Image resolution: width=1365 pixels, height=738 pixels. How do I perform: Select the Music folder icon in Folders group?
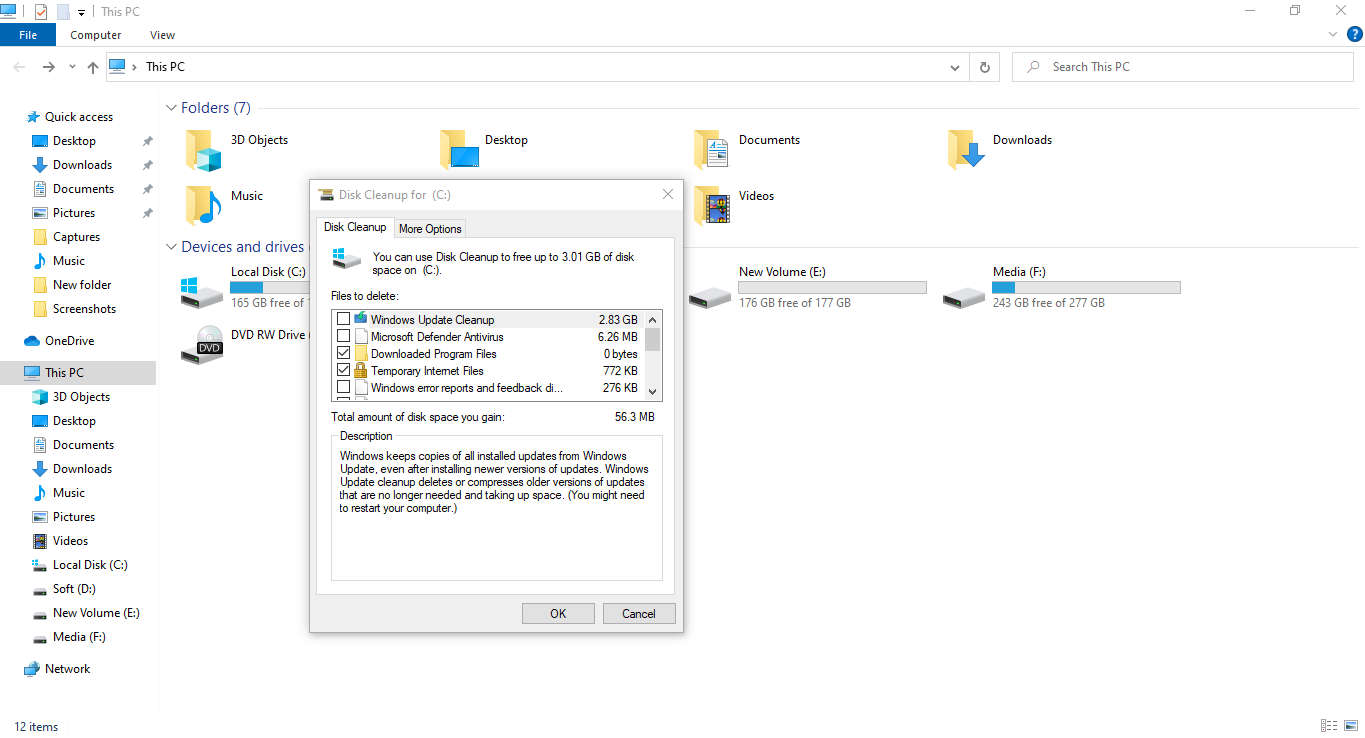[x=203, y=205]
